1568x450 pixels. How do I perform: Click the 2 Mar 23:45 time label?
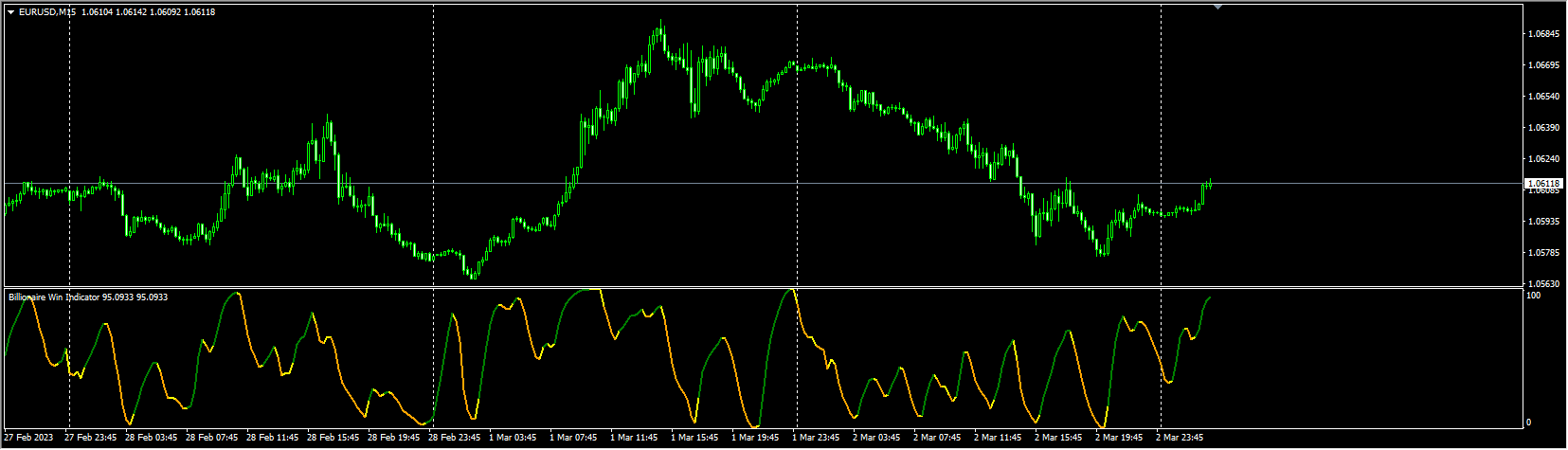(x=1181, y=438)
